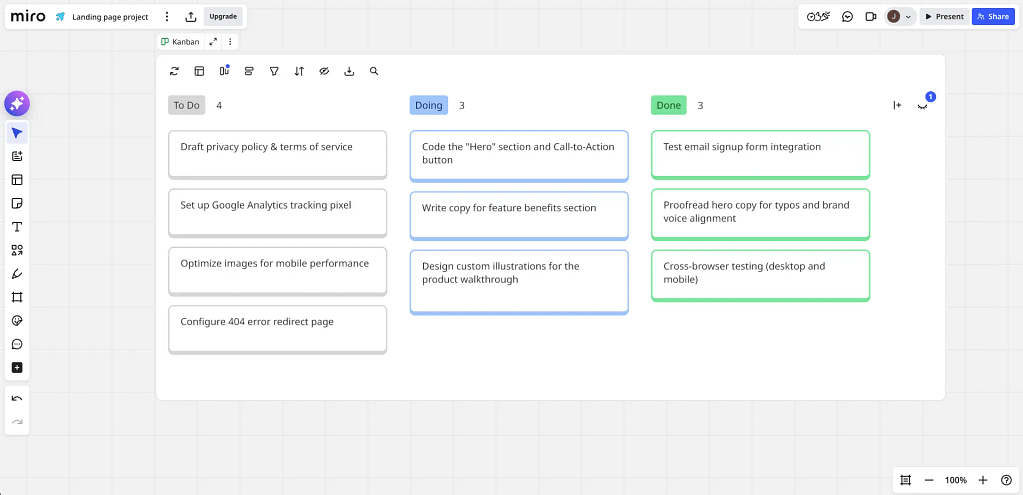Open the Code the "Hero" section card

click(x=519, y=156)
